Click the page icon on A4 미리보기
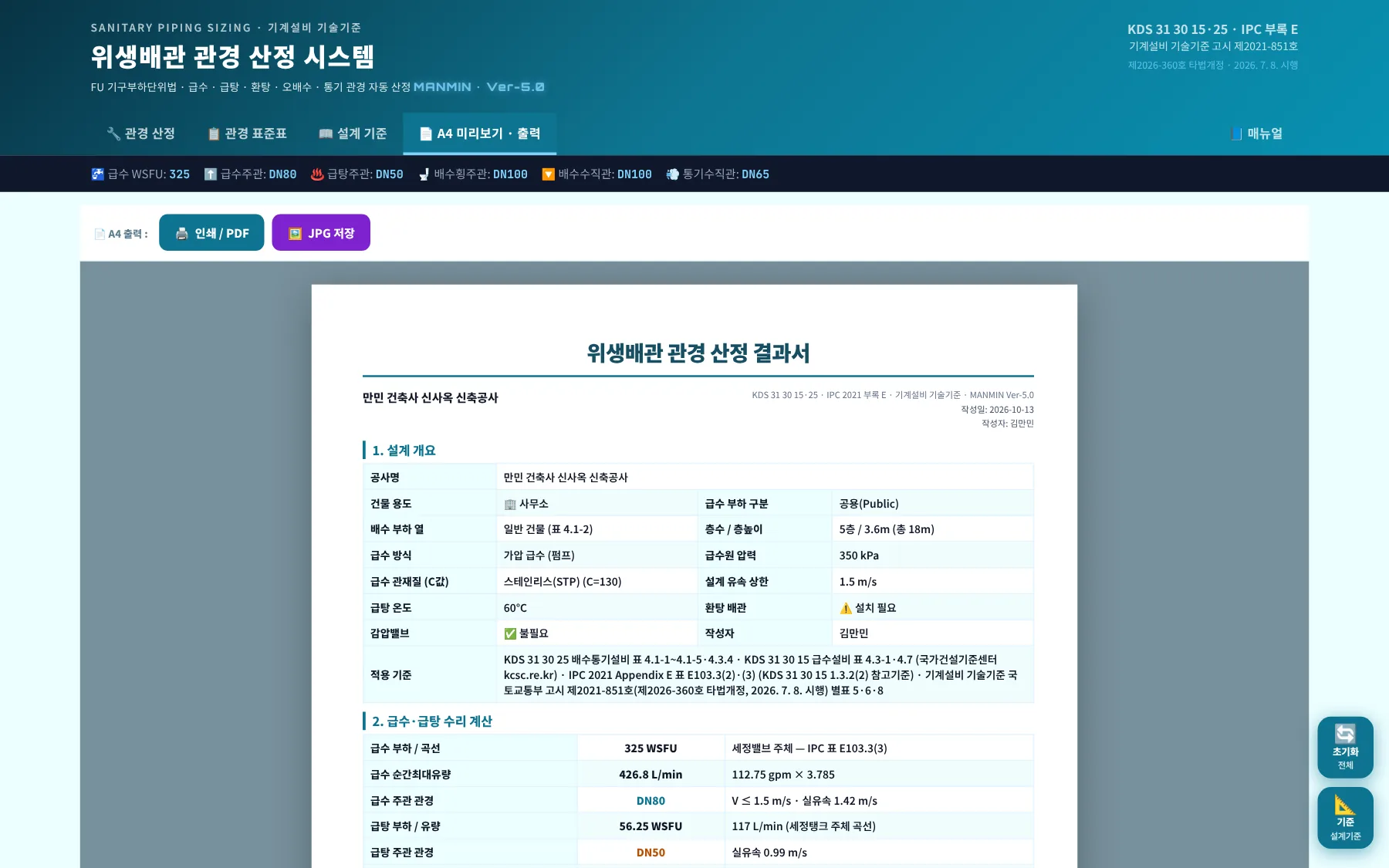Image resolution: width=1389 pixels, height=868 pixels. [x=425, y=133]
